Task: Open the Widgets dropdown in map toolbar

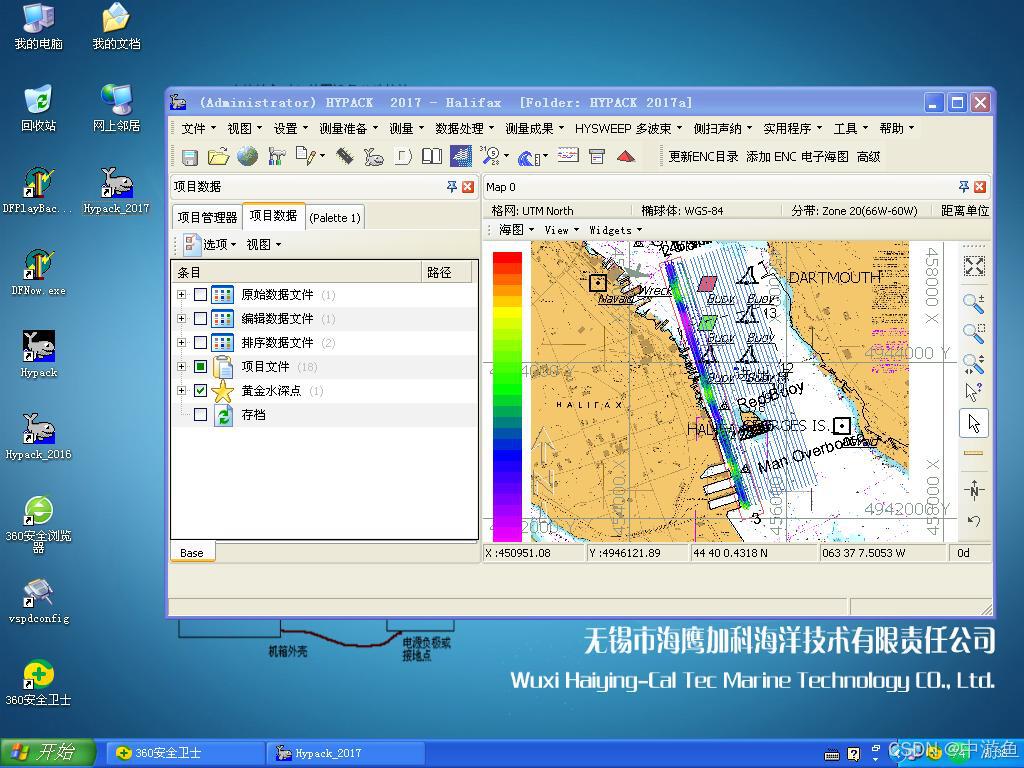Action: 615,230
